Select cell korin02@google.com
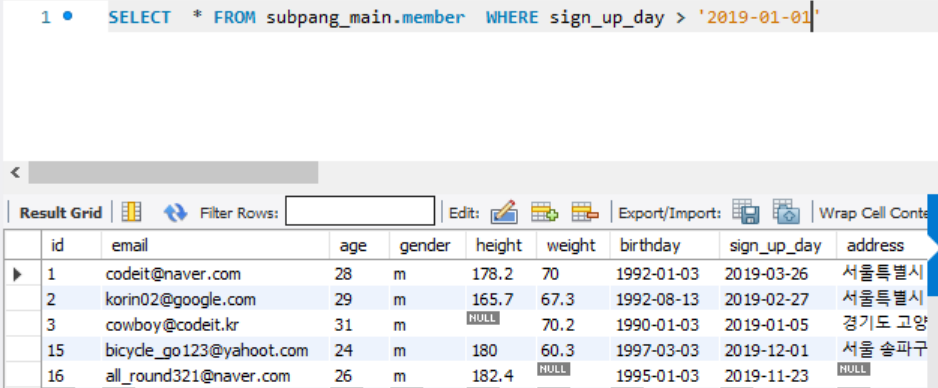The image size is (938, 388). pos(180,299)
